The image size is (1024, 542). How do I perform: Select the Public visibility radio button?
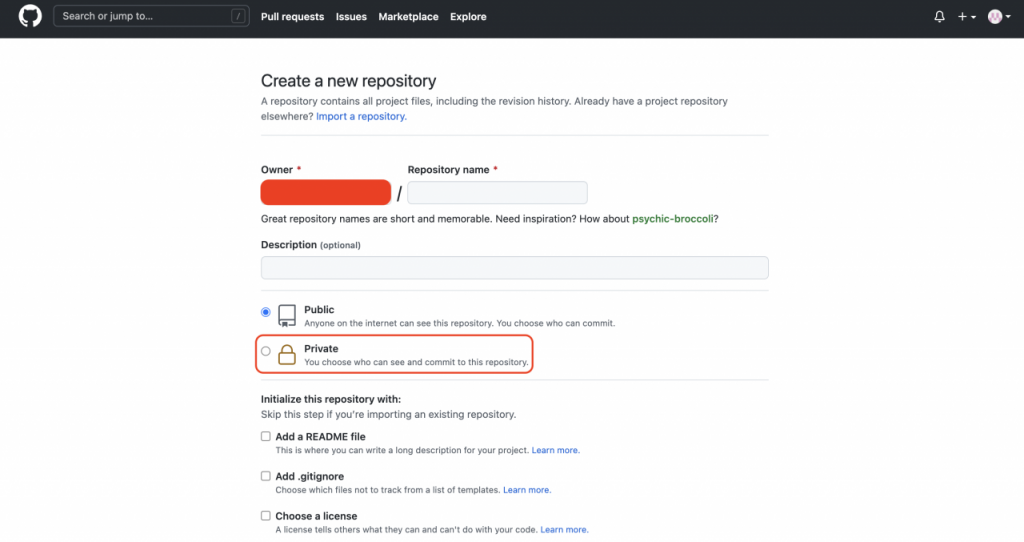266,312
